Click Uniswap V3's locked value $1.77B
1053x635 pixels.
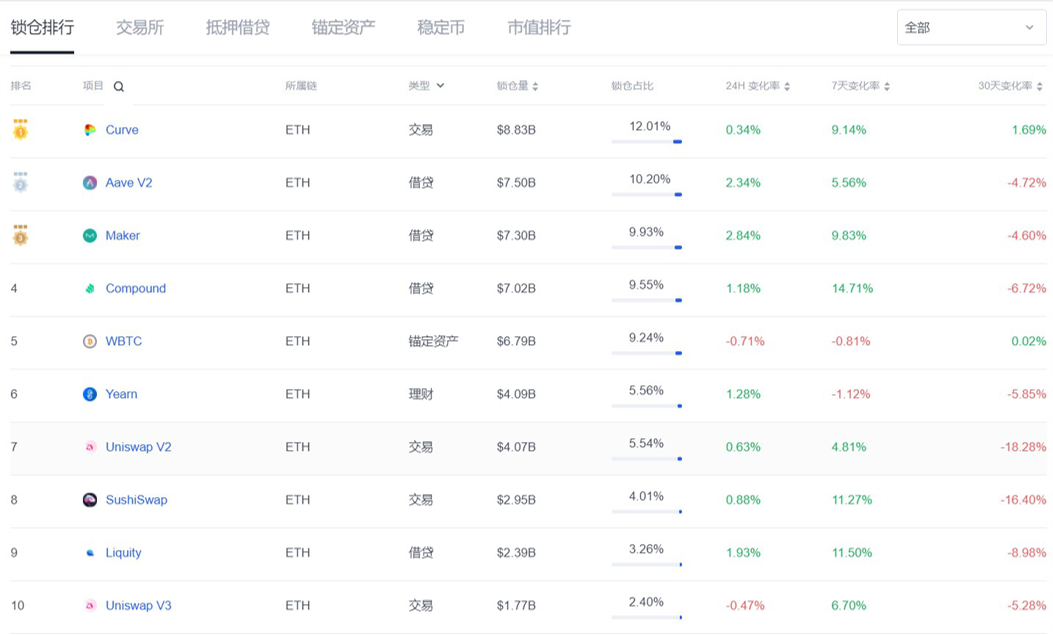[x=516, y=606]
